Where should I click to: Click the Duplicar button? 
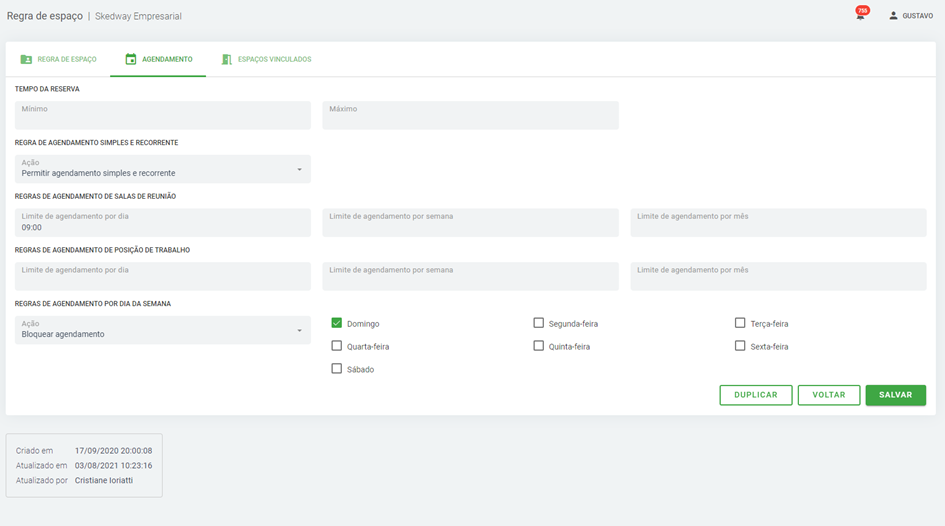[755, 395]
